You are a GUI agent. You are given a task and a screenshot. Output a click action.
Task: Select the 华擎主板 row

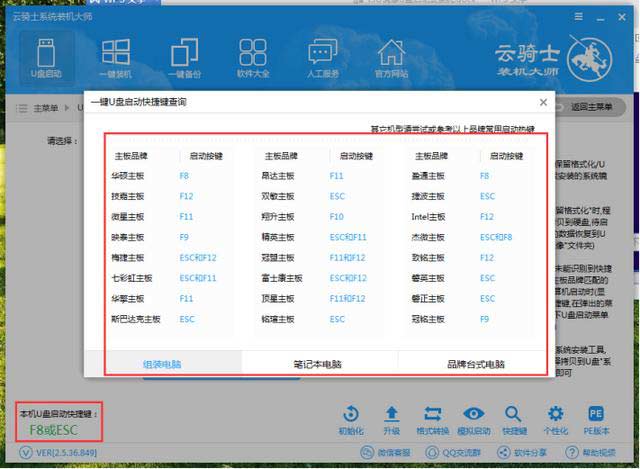[x=170, y=299]
